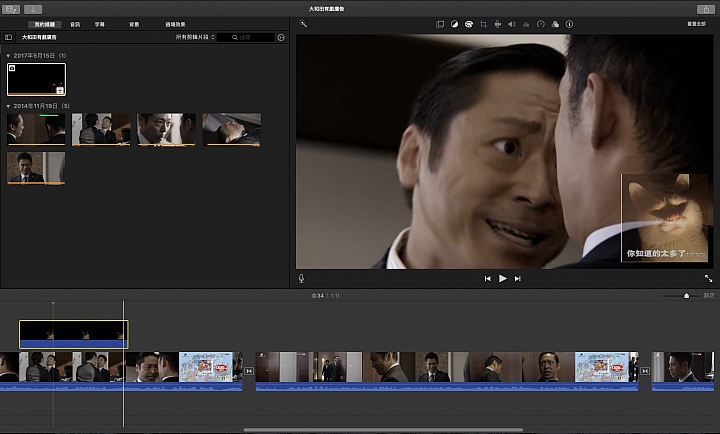
Task: Click the transition icon between the first and second clip groups
Action: point(249,371)
